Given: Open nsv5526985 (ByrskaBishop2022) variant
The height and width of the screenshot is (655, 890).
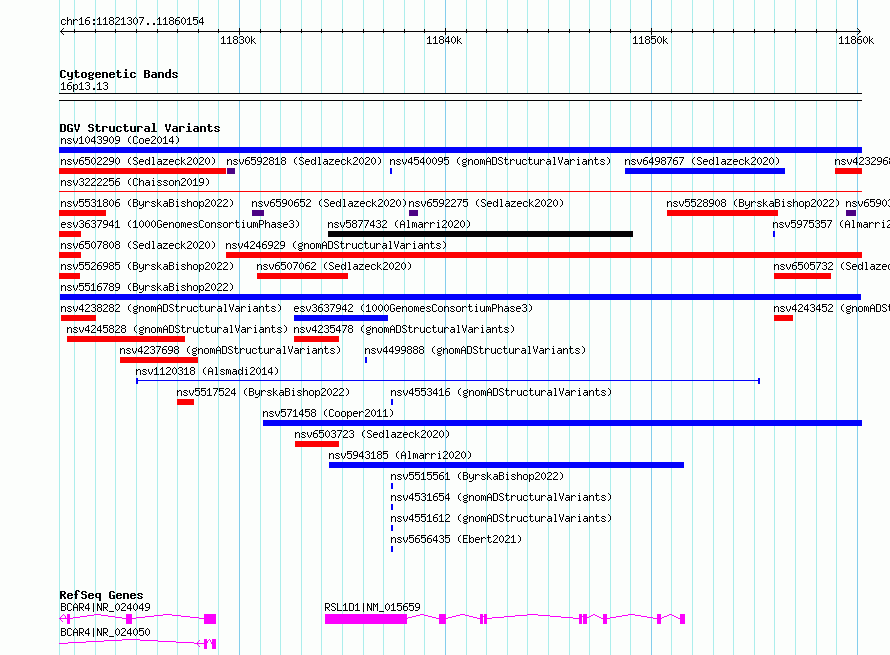Looking at the screenshot, I should pyautogui.click(x=147, y=266).
